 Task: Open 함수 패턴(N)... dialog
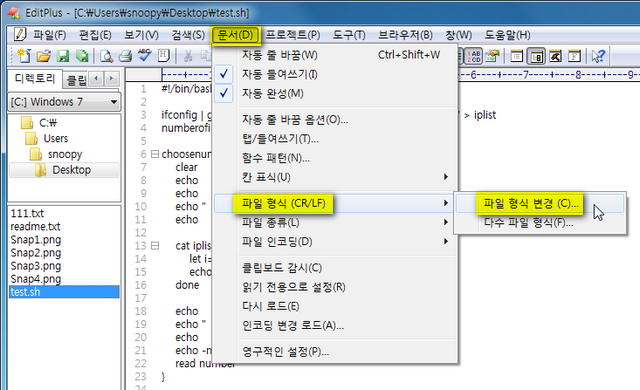(x=334, y=158)
